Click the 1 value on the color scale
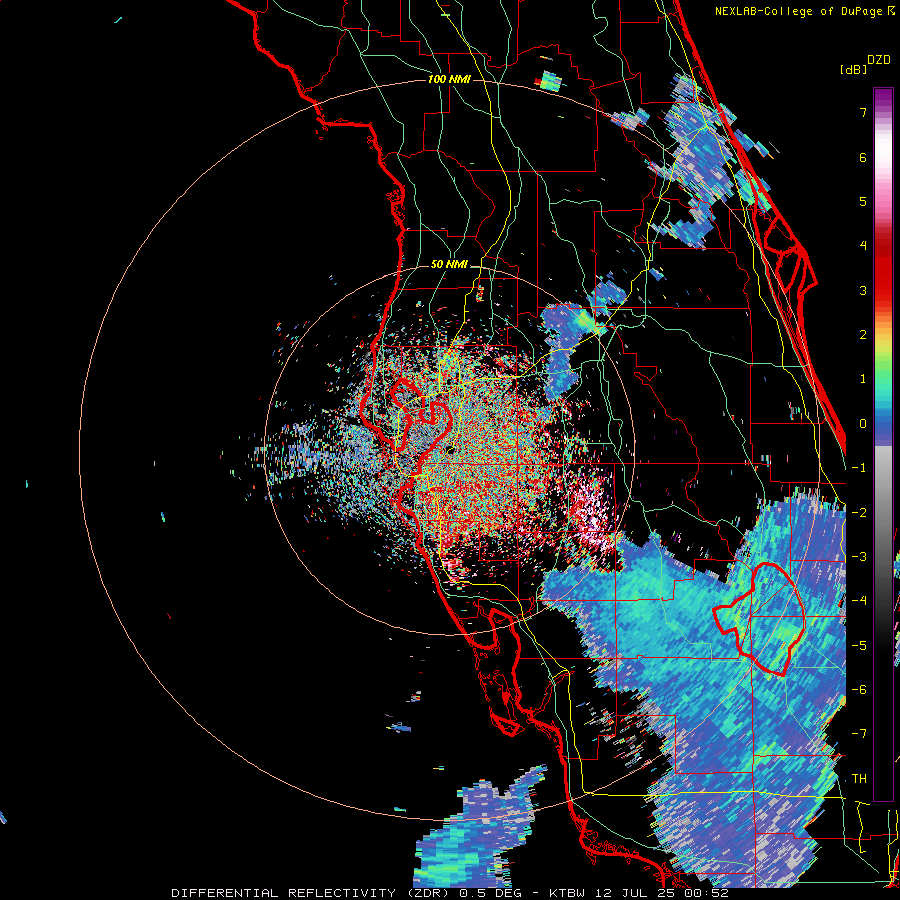Viewport: 900px width, 900px height. [863, 379]
